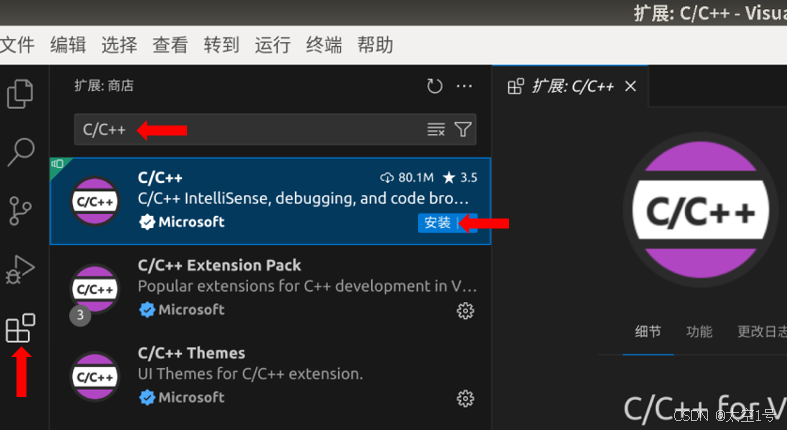This screenshot has width=787, height=430.
Task: Clear extensions search results
Action: [x=436, y=129]
